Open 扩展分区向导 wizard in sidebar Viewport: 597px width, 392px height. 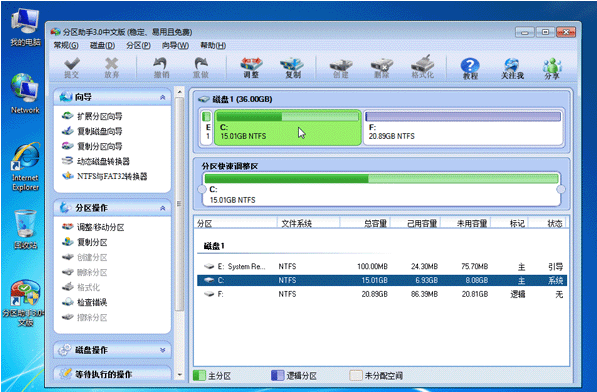click(x=92, y=116)
